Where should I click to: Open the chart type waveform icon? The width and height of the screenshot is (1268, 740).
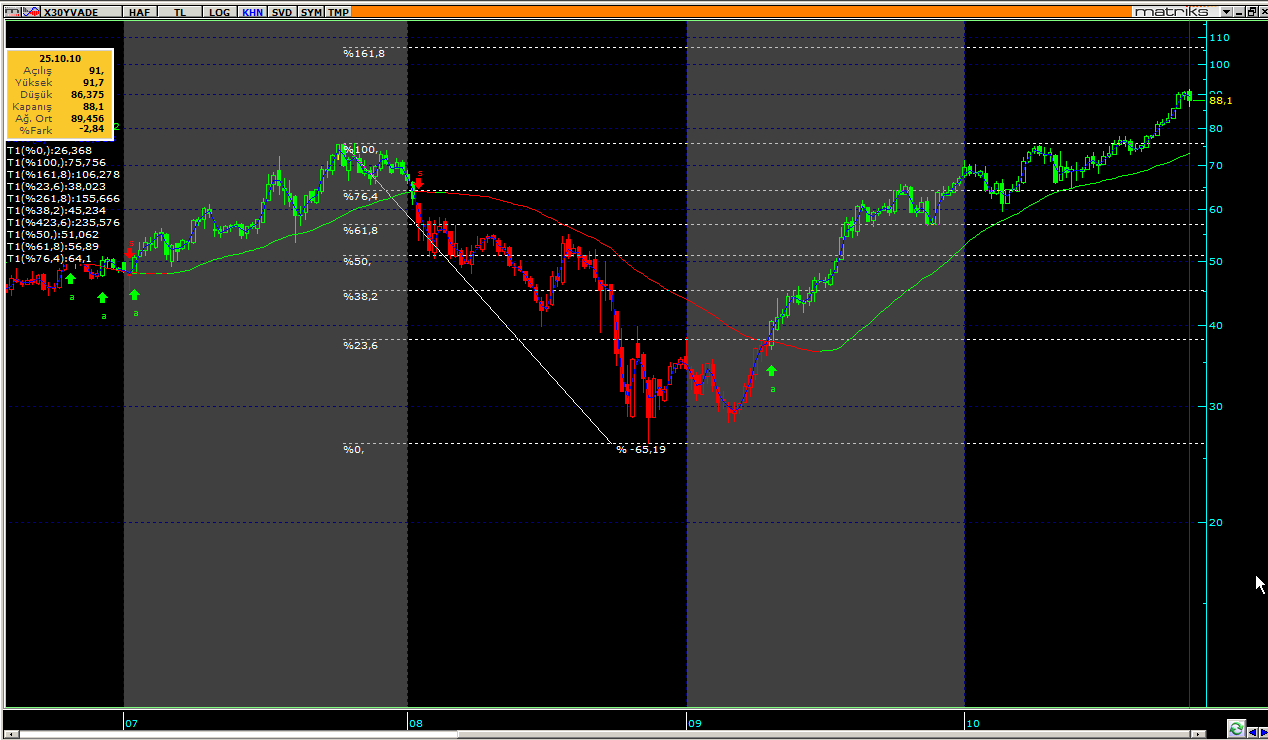tap(31, 12)
